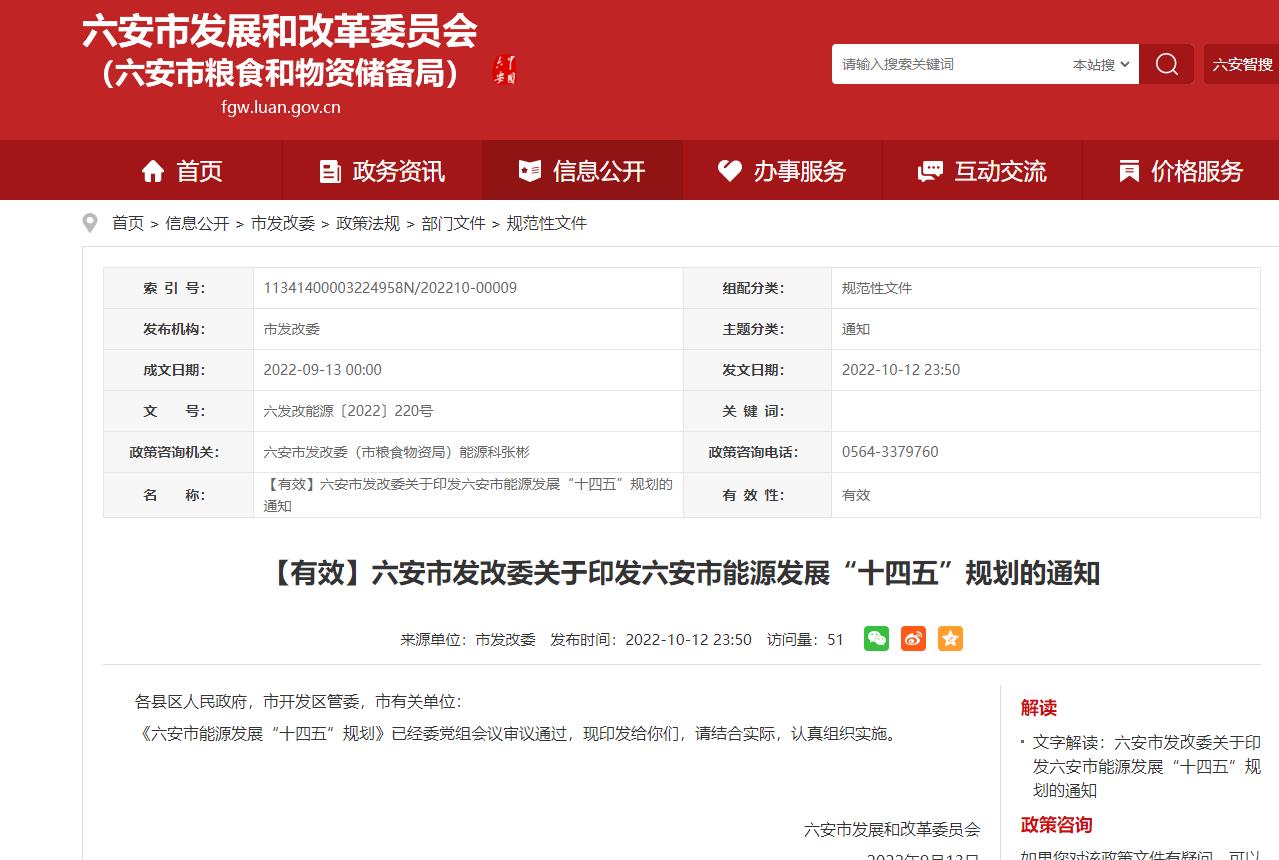
Task: Select the 互动交流 menu item
Action: coord(984,170)
